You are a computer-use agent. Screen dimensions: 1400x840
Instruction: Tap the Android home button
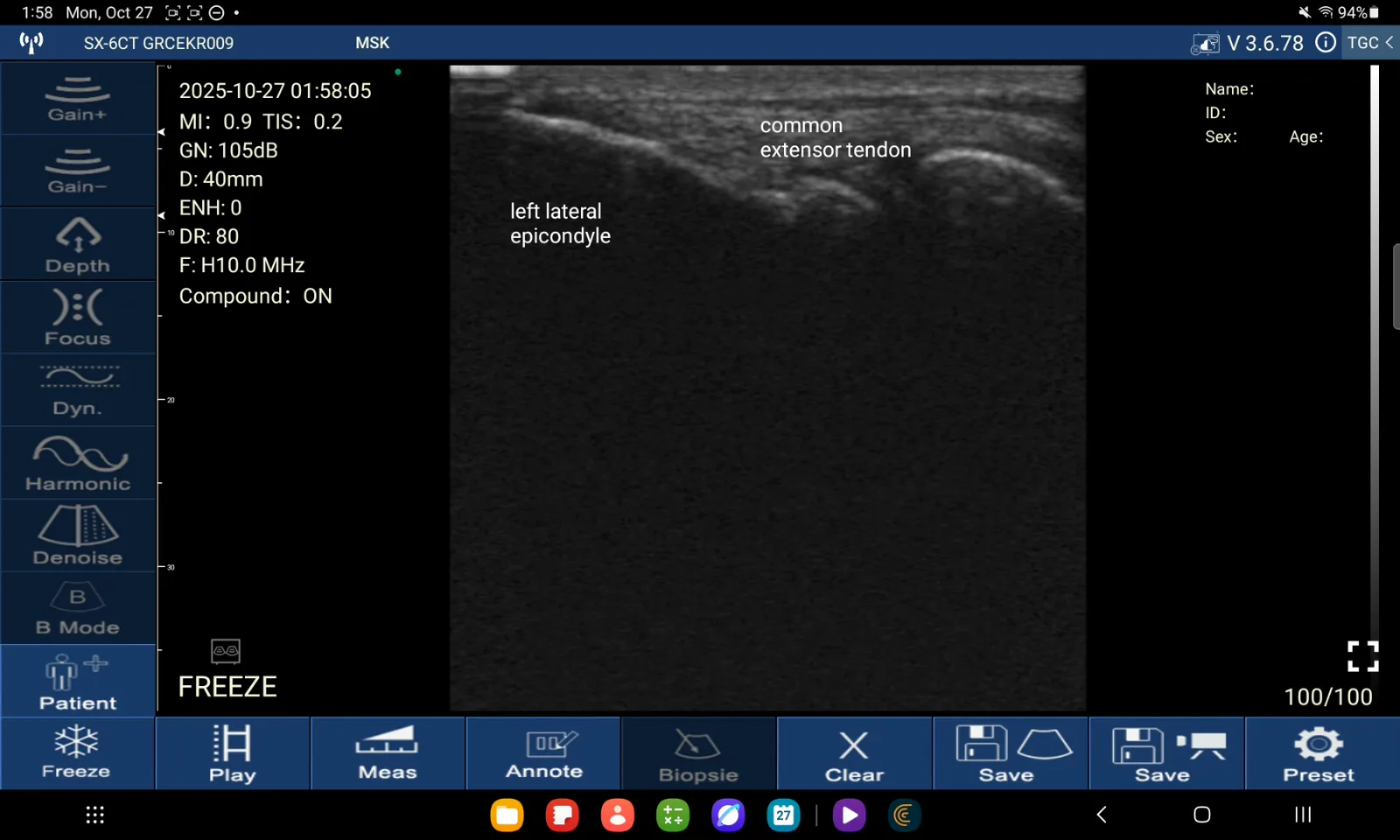[x=1202, y=815]
